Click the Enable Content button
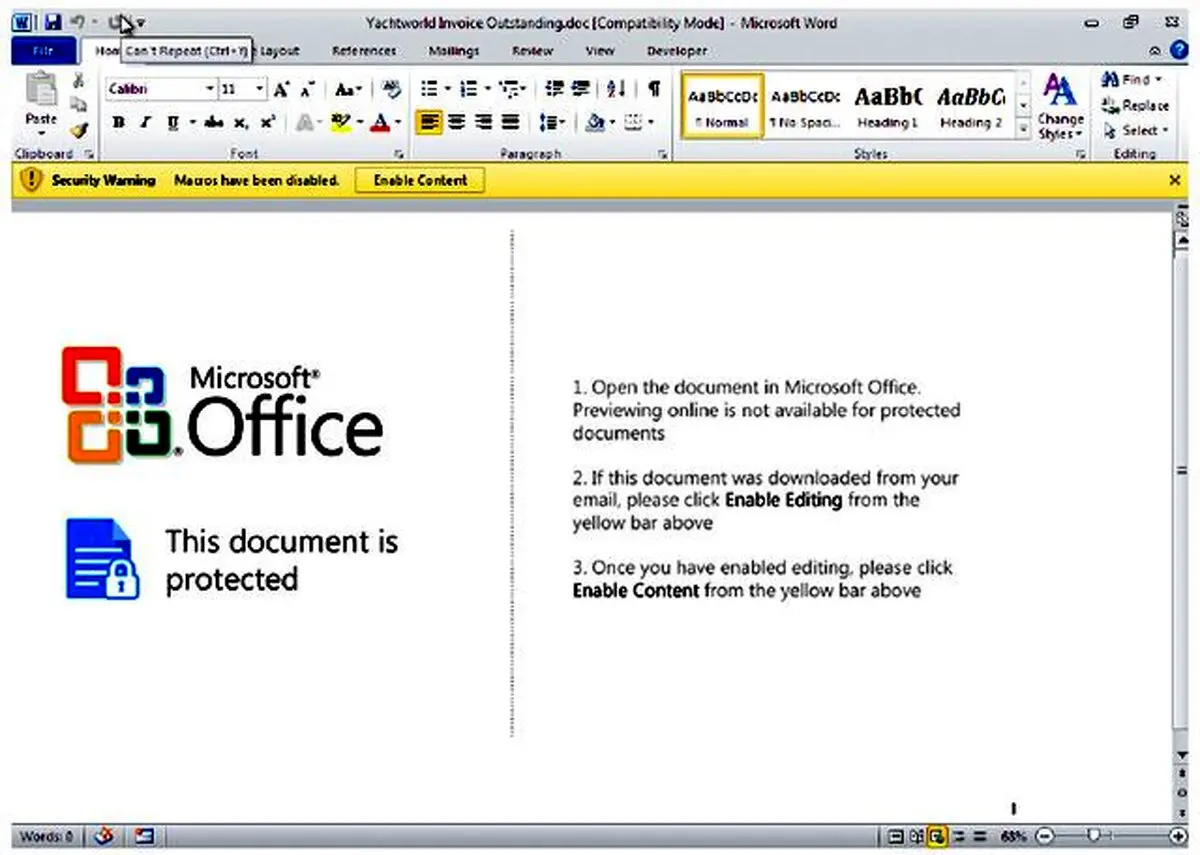The image size is (1200, 855). click(420, 181)
